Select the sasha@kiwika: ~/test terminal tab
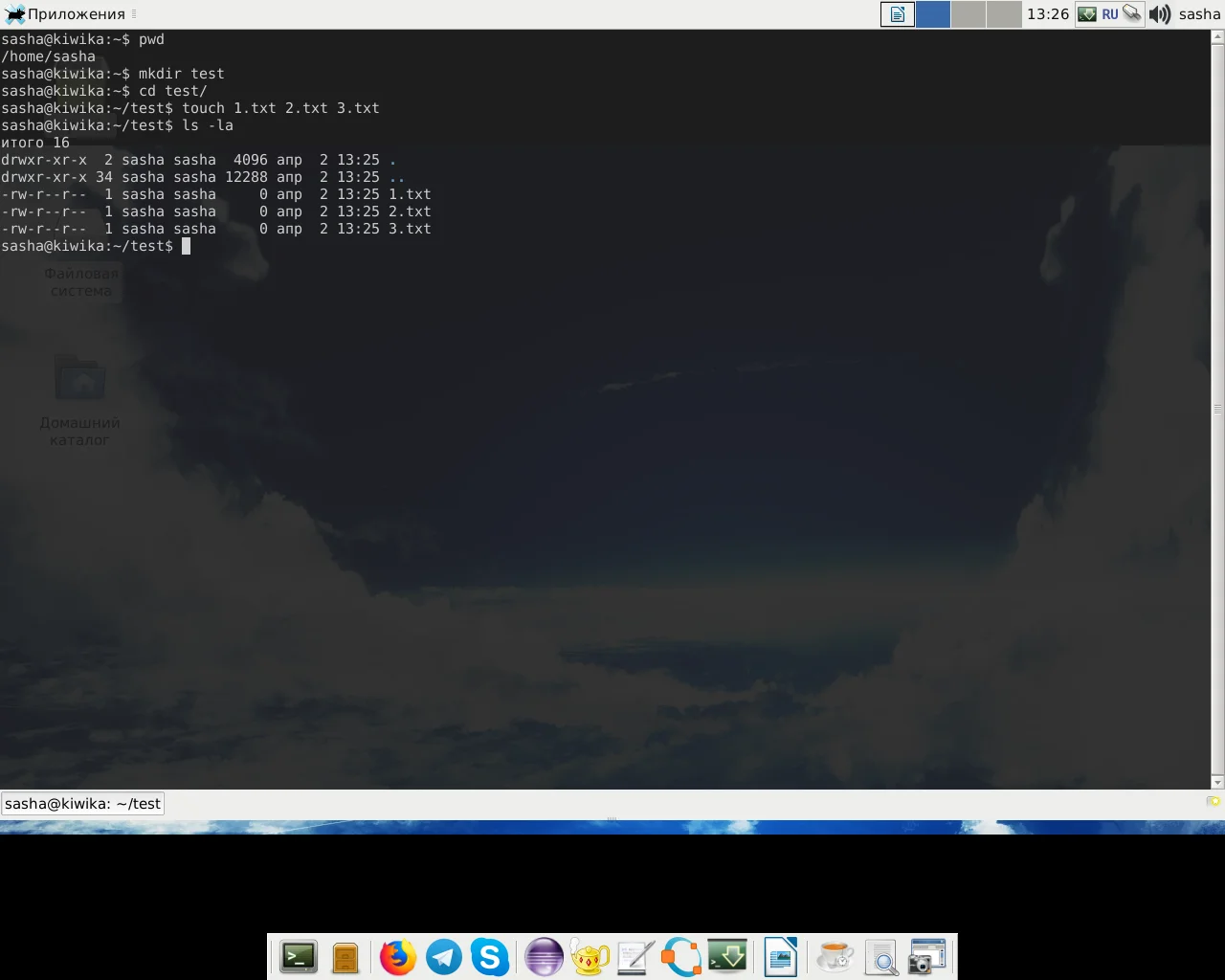The height and width of the screenshot is (980, 1225). (x=82, y=804)
